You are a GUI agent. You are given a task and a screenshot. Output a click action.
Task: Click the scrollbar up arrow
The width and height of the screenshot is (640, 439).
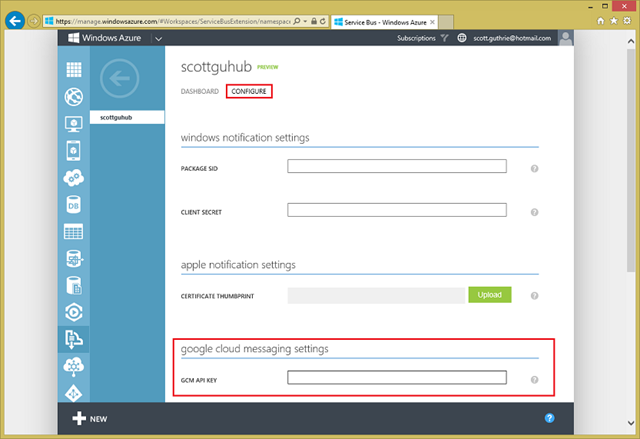point(631,41)
